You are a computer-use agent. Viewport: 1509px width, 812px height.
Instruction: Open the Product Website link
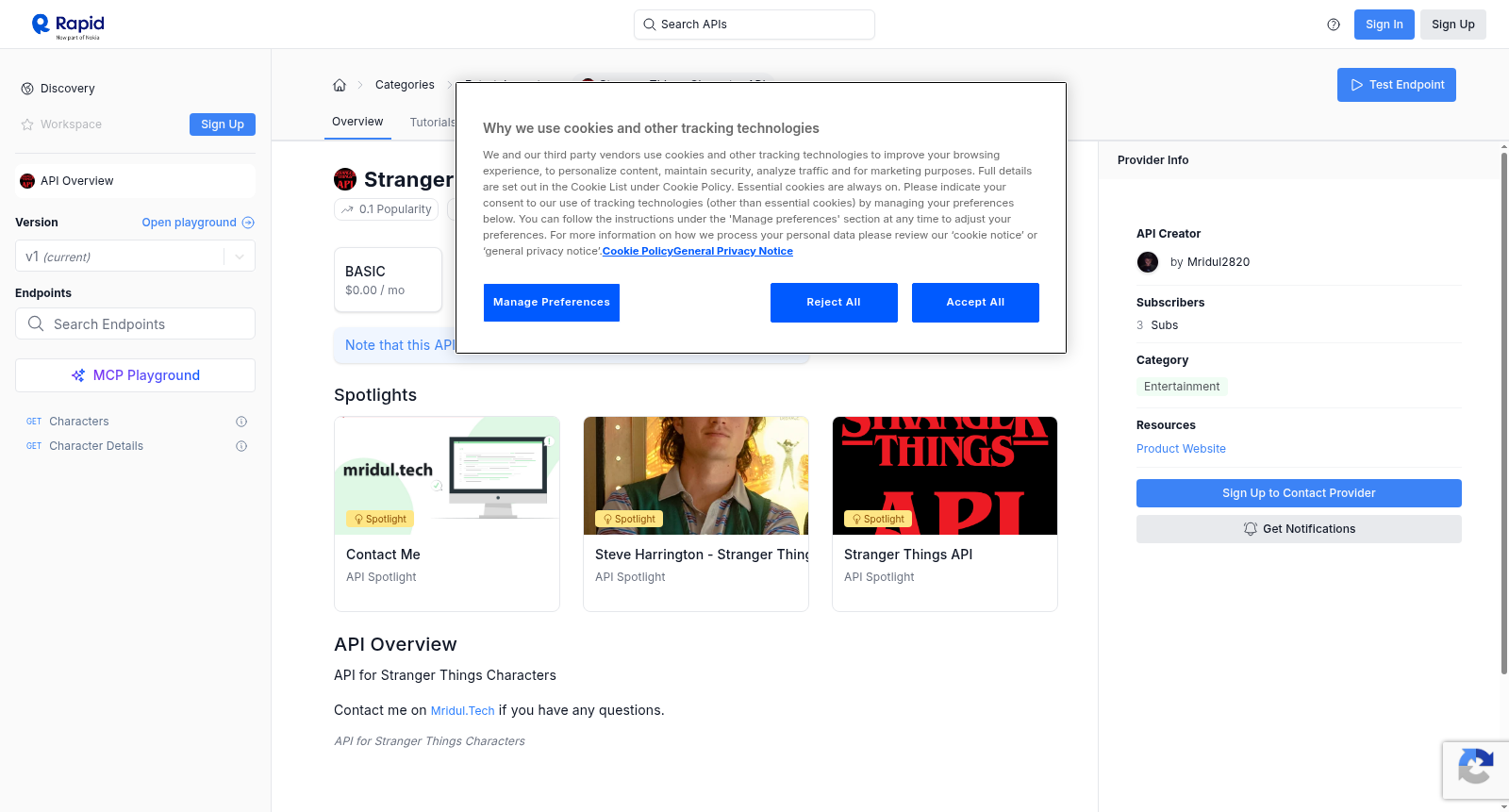tap(1181, 449)
